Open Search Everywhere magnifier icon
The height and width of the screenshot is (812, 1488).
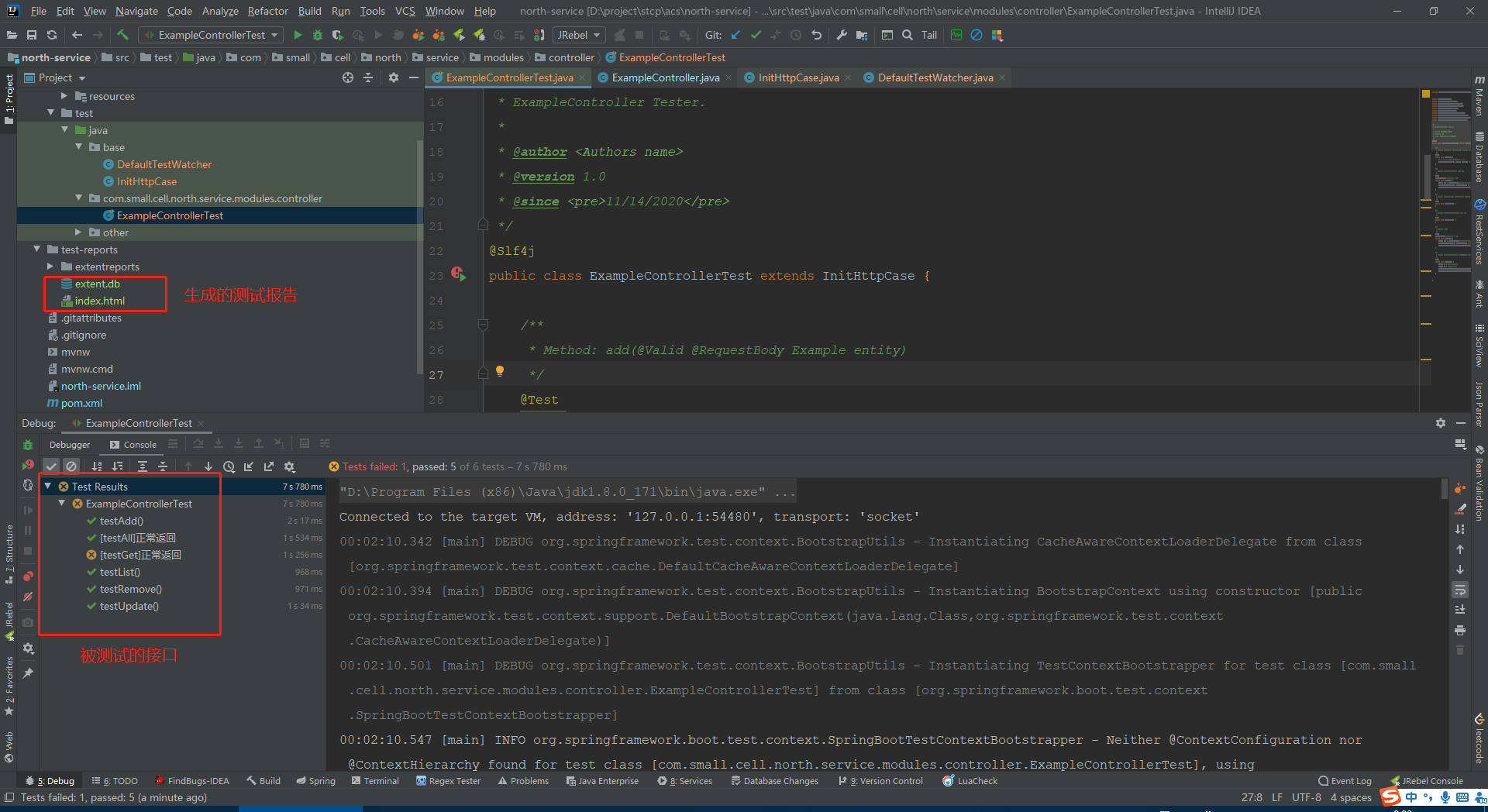[x=907, y=35]
